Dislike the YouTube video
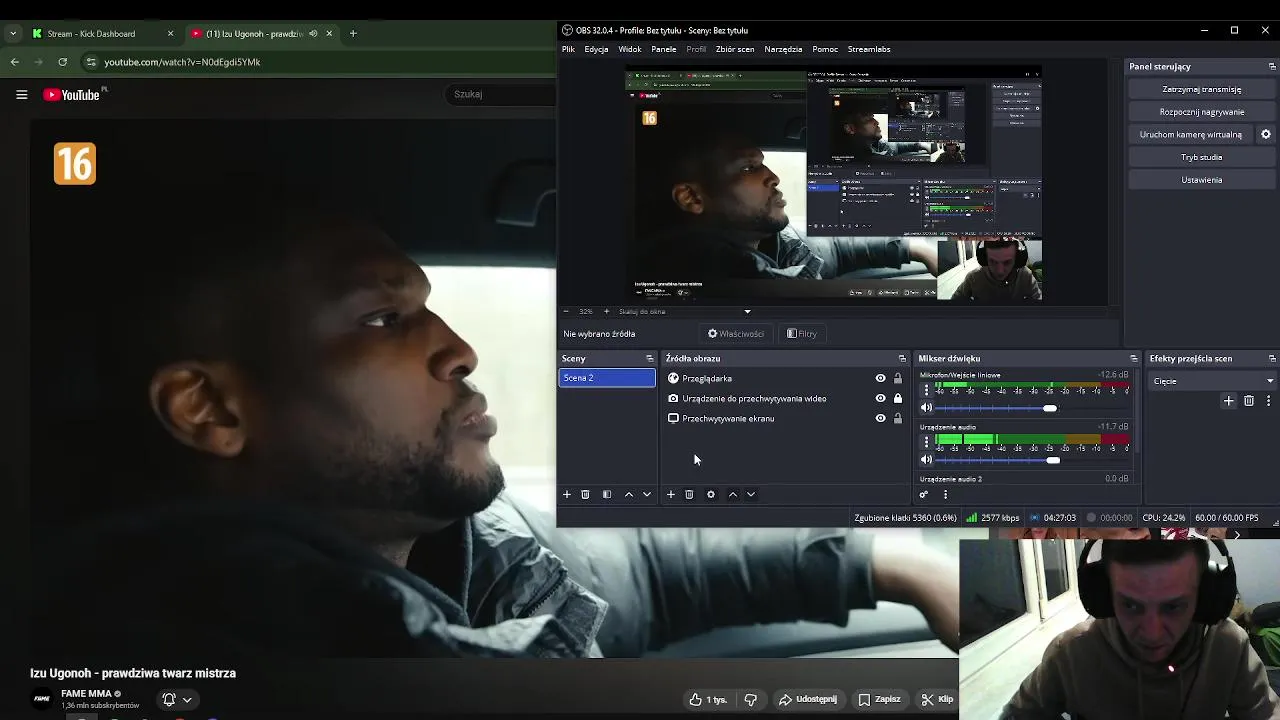 click(x=751, y=699)
